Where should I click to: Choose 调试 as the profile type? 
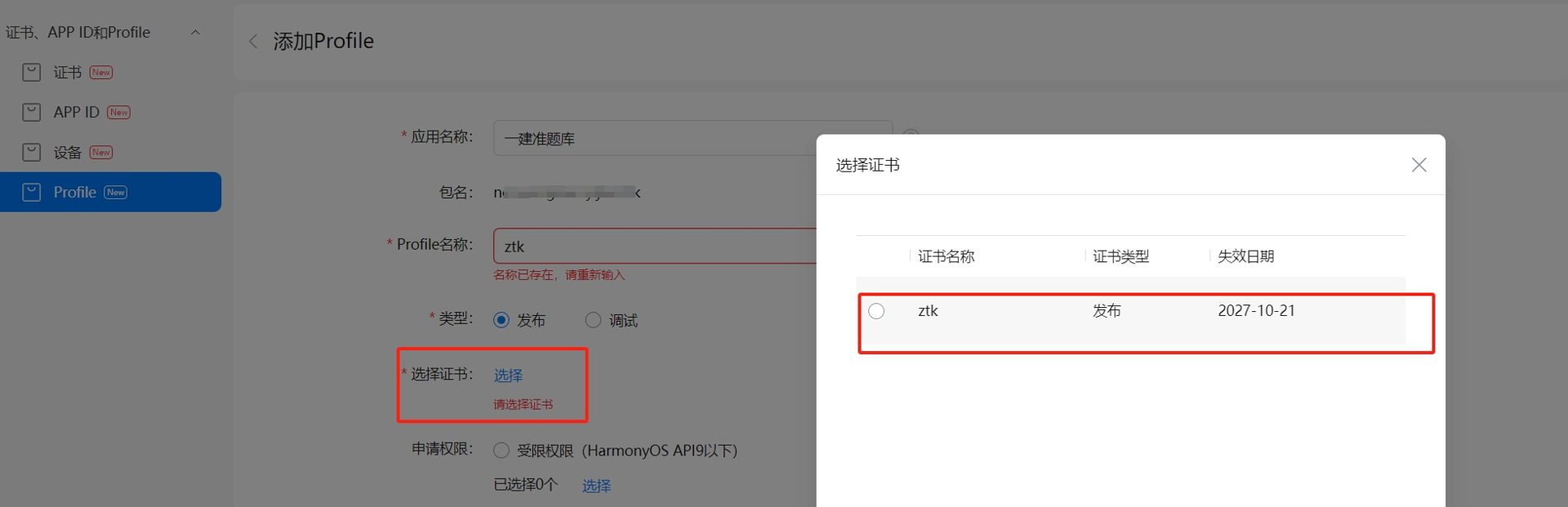(x=593, y=320)
